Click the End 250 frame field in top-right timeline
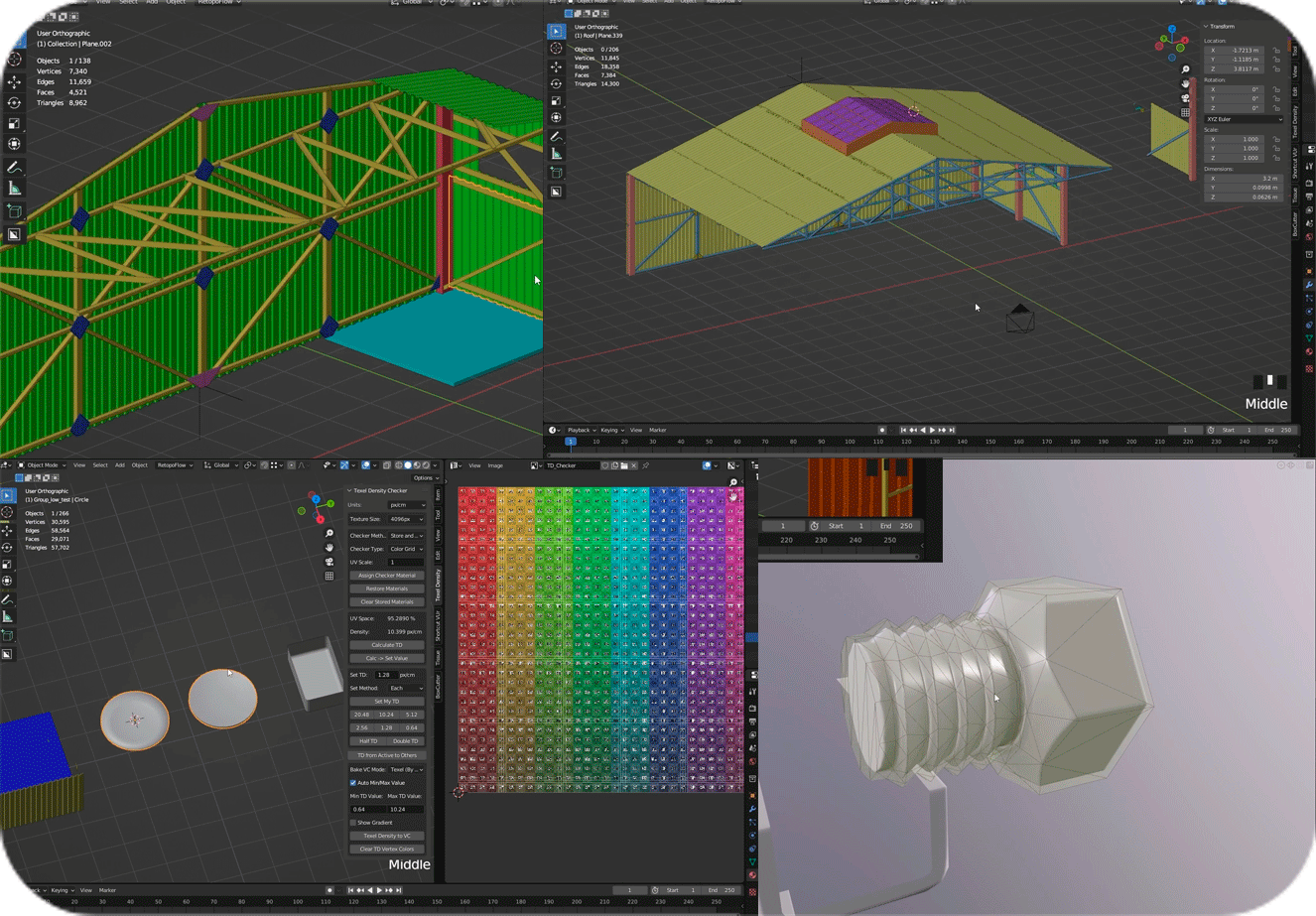This screenshot has width=1316, height=916. [x=1277, y=430]
